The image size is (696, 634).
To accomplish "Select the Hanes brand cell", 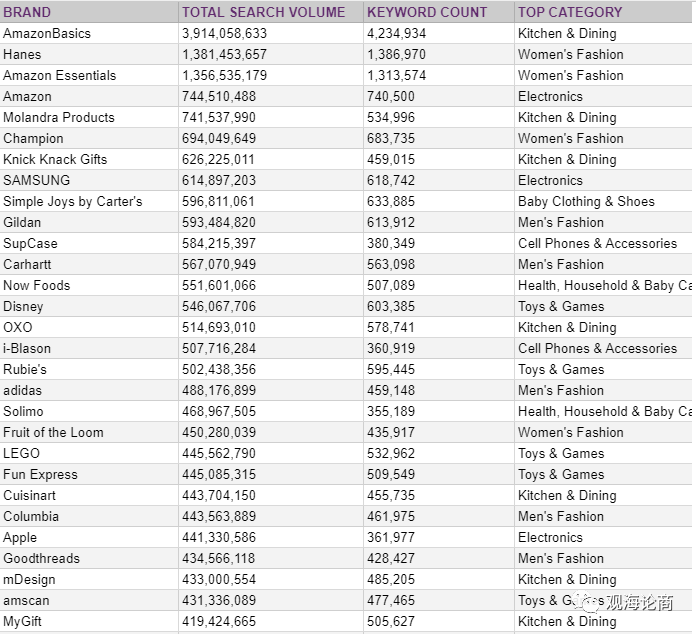I will 89,54.
